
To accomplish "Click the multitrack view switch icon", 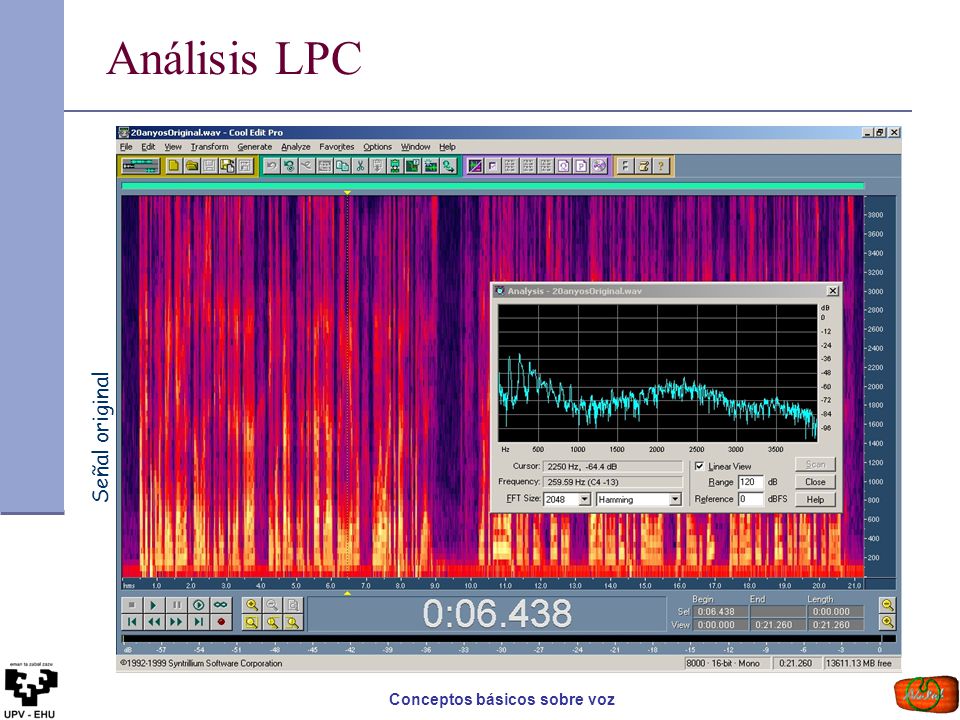I will click(141, 166).
